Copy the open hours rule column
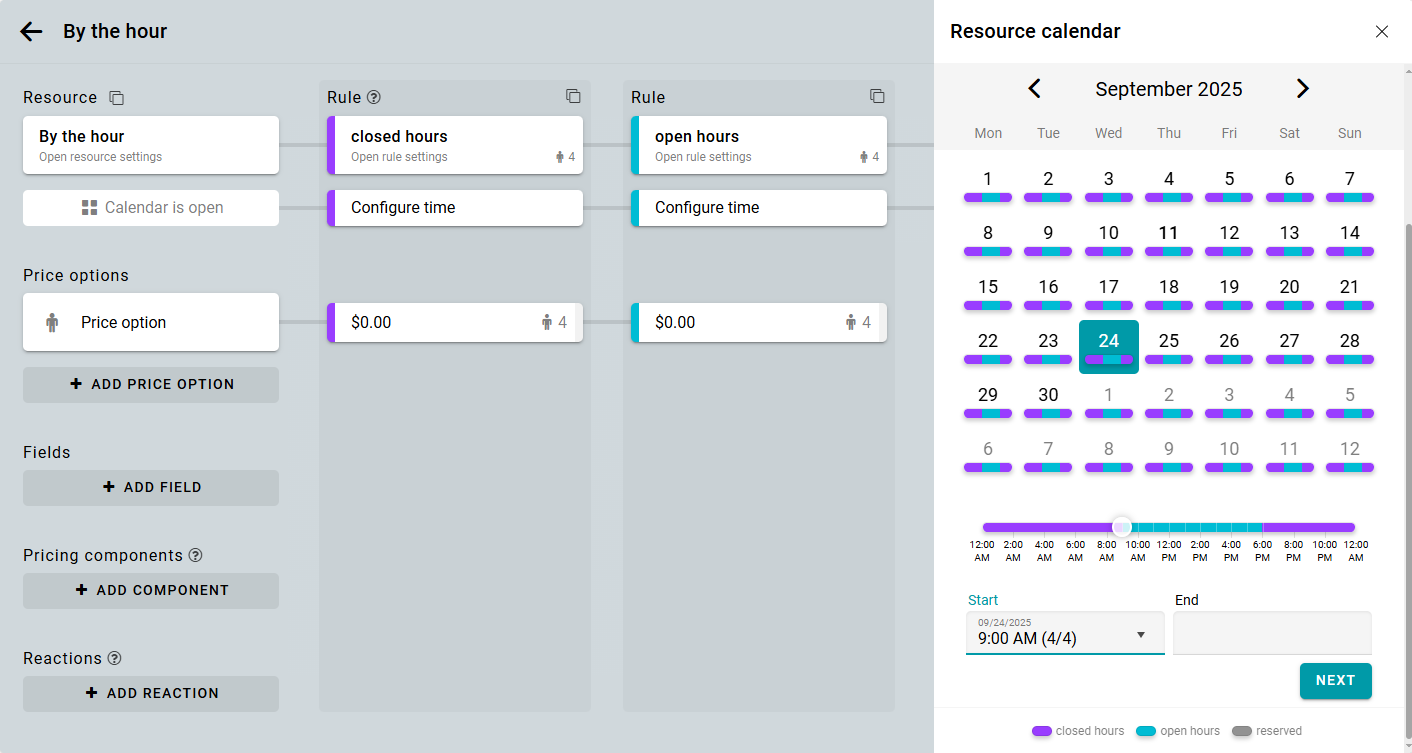This screenshot has height=753, width=1412. tap(877, 97)
